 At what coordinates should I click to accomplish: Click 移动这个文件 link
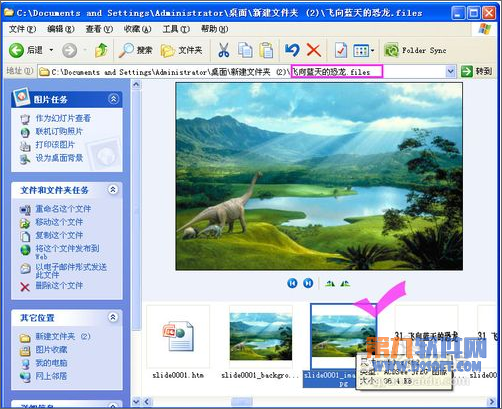point(59,222)
